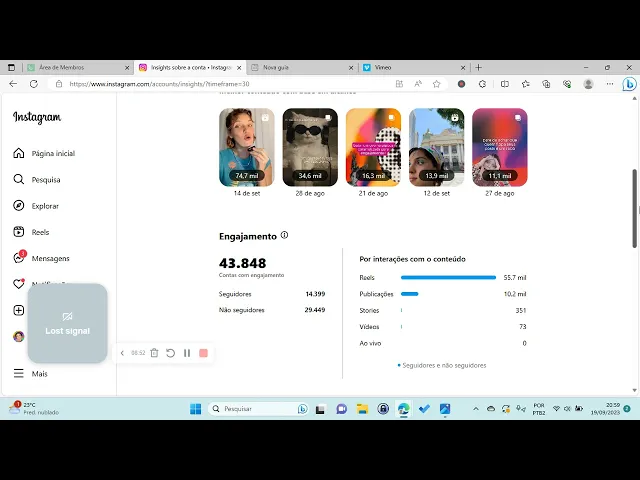Viewport: 640px width, 480px height.
Task: Open favorites list icon
Action: click(526, 84)
